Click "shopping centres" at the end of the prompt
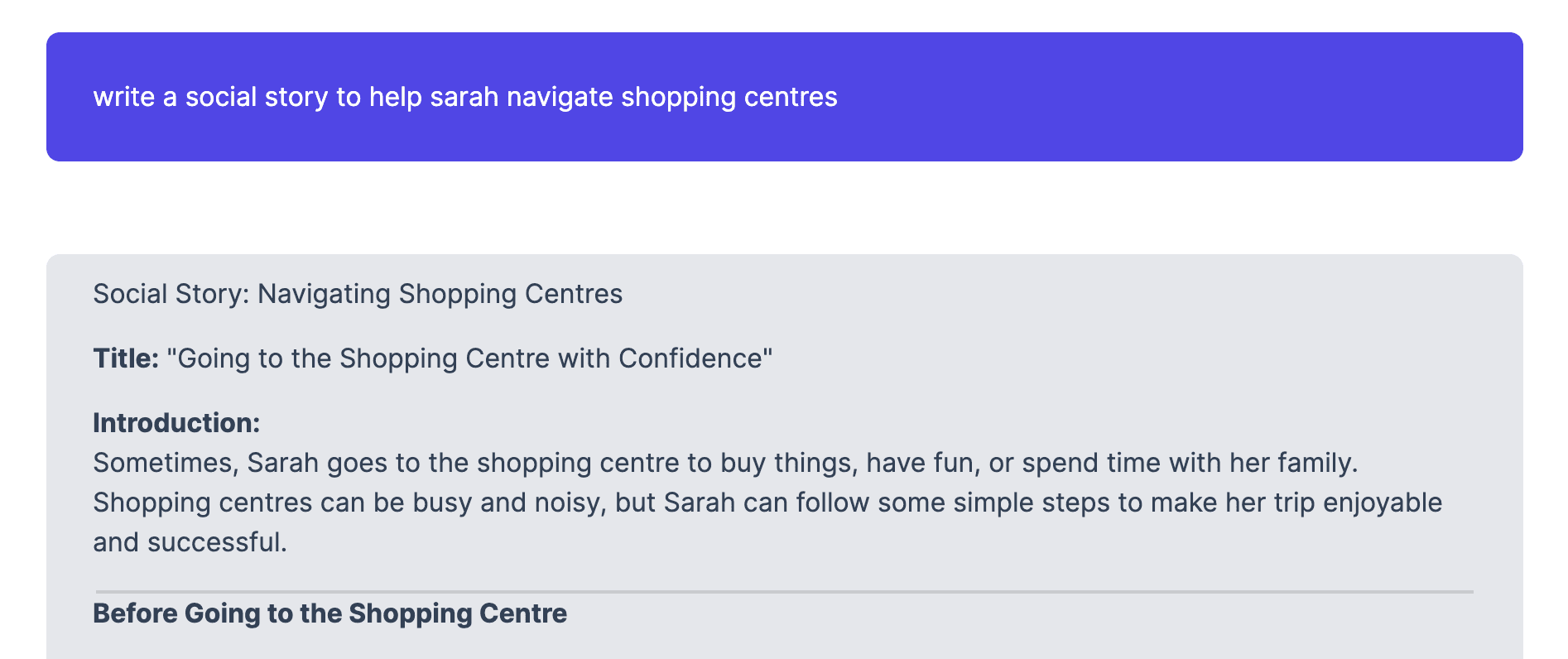The width and height of the screenshot is (1568, 659). tap(729, 97)
